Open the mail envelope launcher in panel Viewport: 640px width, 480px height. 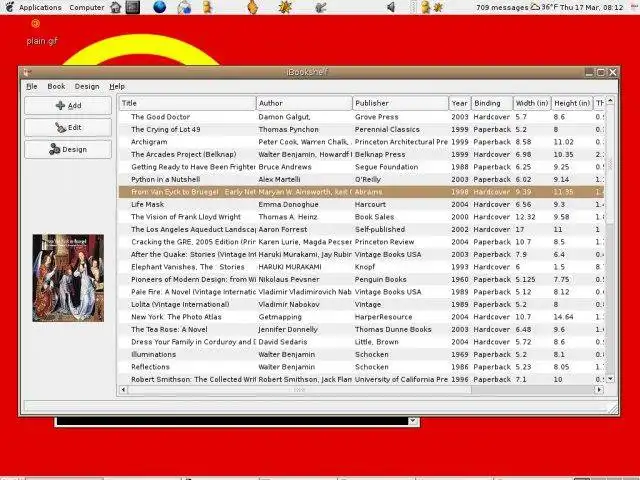[184, 7]
